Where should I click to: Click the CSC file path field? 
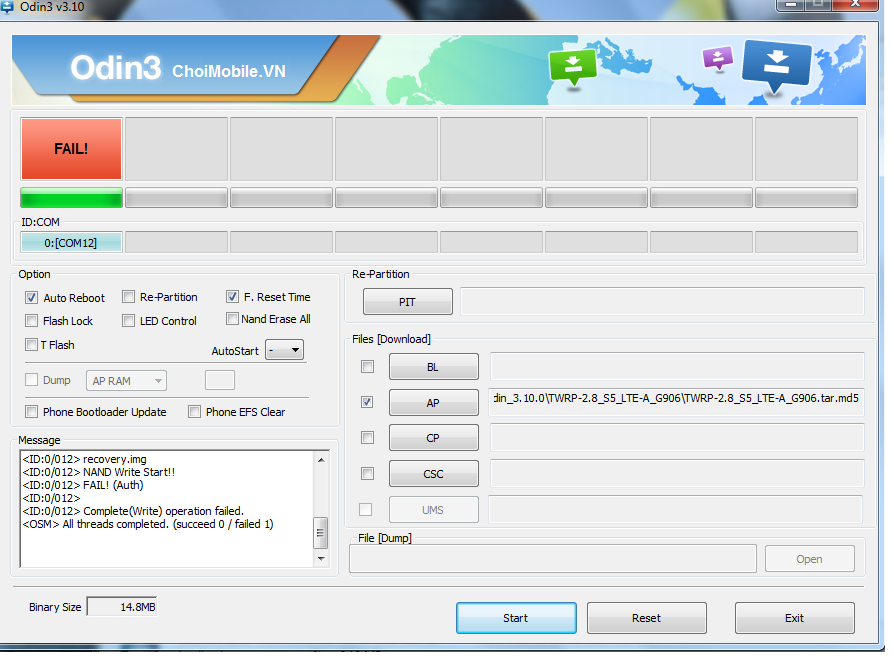677,473
